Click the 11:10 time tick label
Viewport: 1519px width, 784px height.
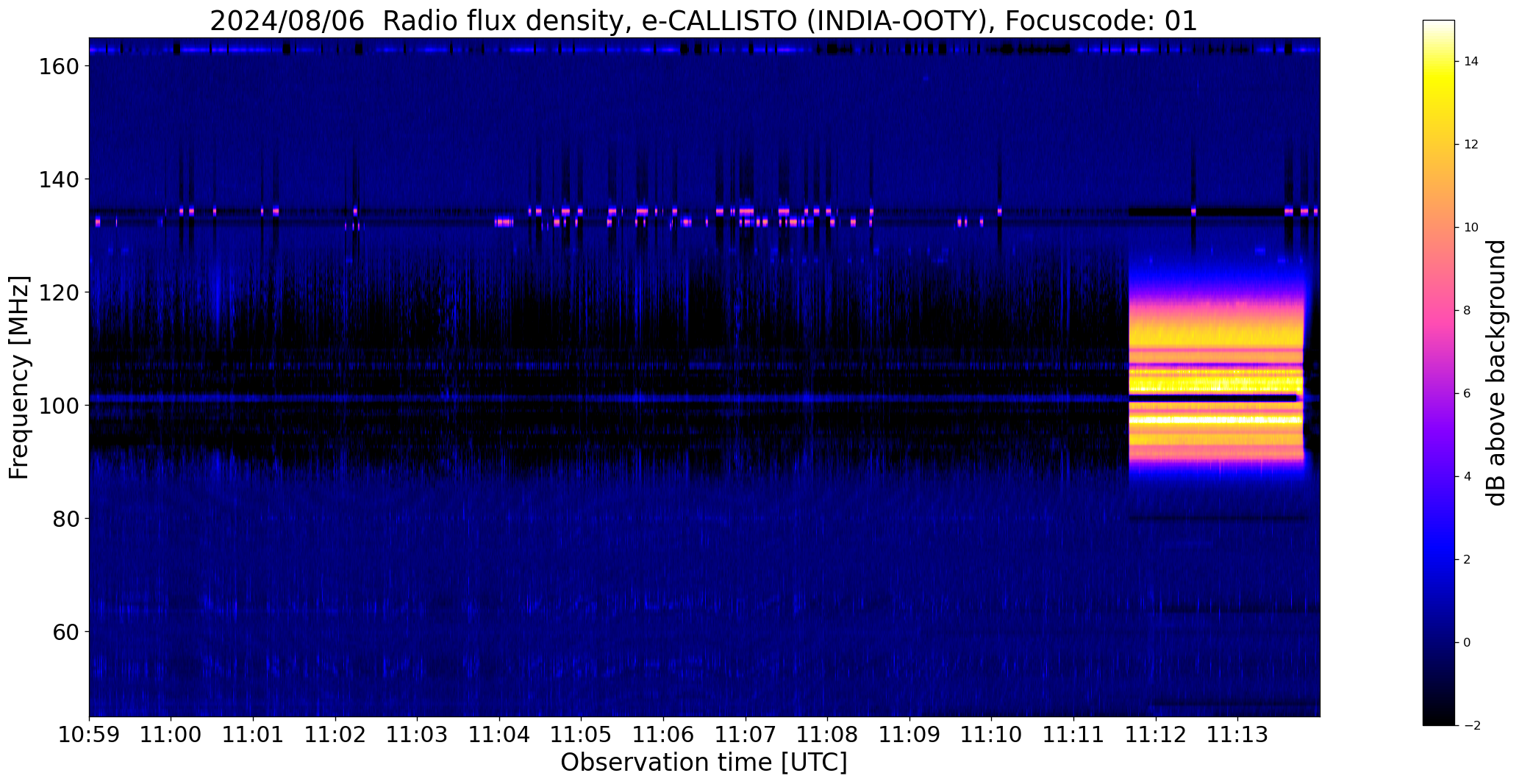[x=992, y=735]
